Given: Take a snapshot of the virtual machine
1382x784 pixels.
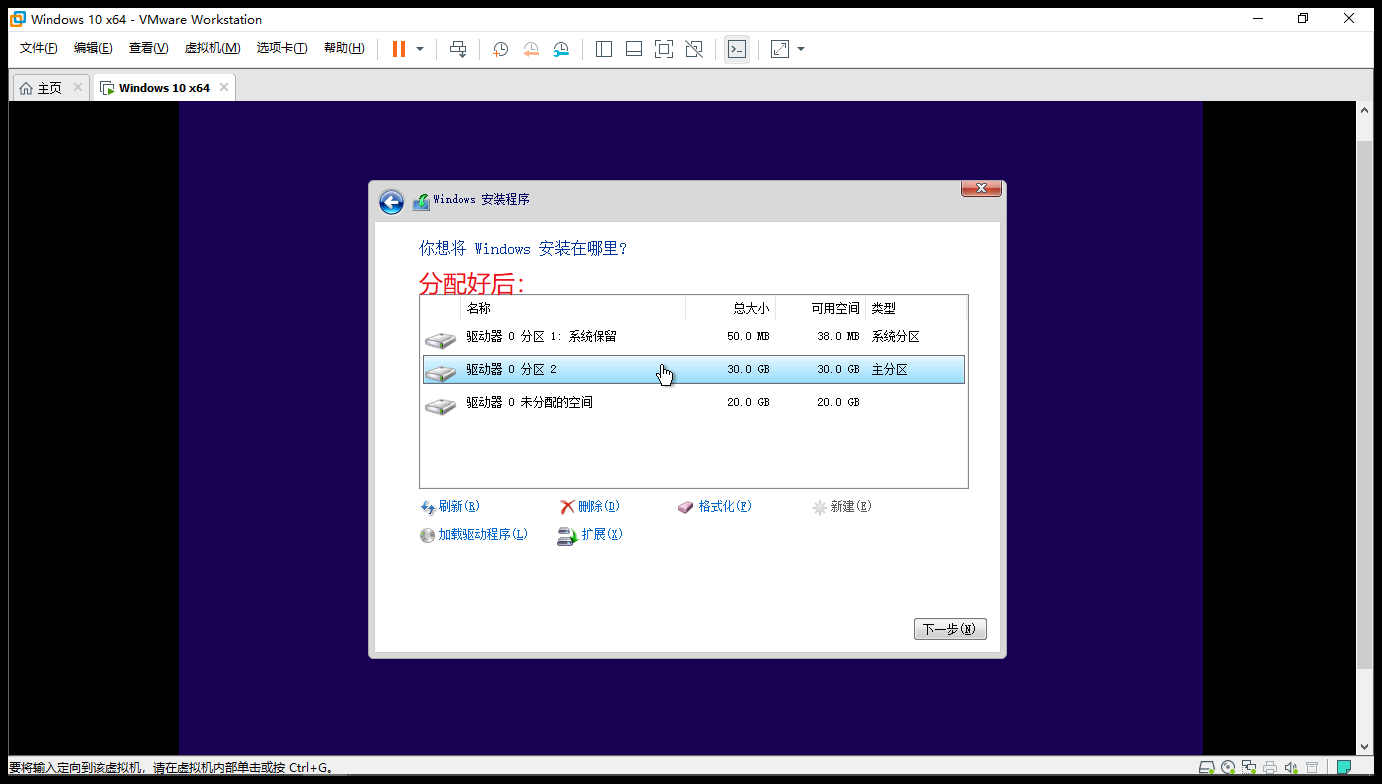Looking at the screenshot, I should [x=501, y=49].
